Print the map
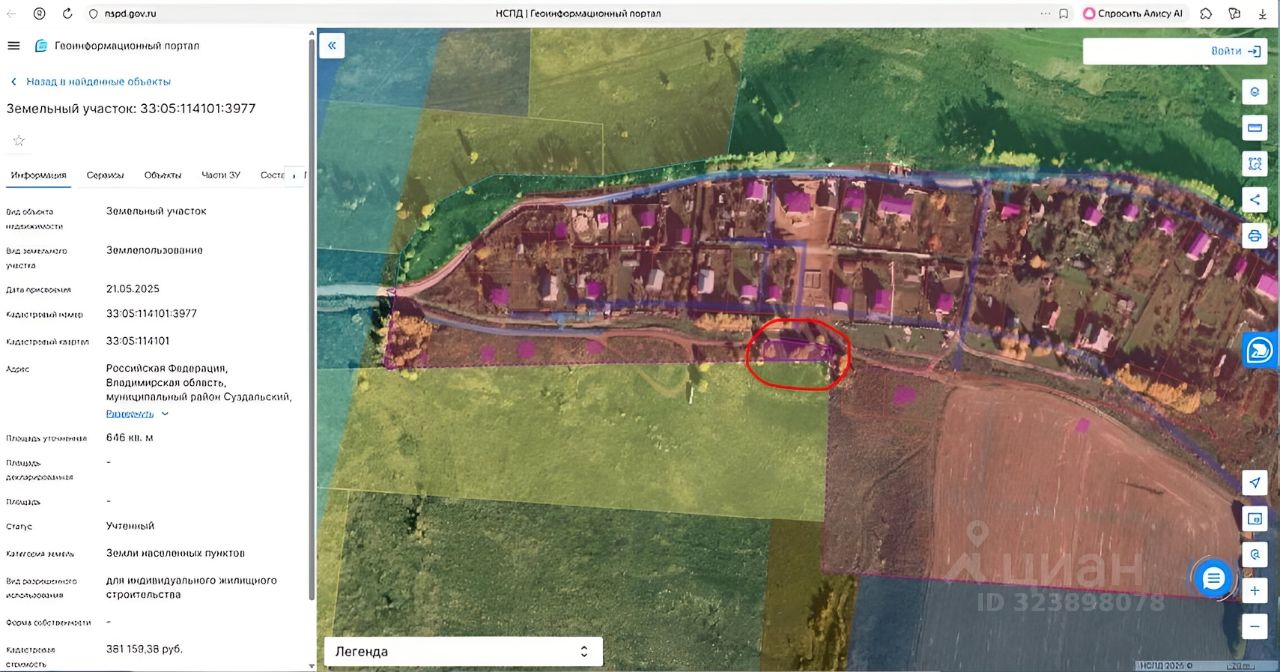The height and width of the screenshot is (672, 1280). tap(1254, 236)
